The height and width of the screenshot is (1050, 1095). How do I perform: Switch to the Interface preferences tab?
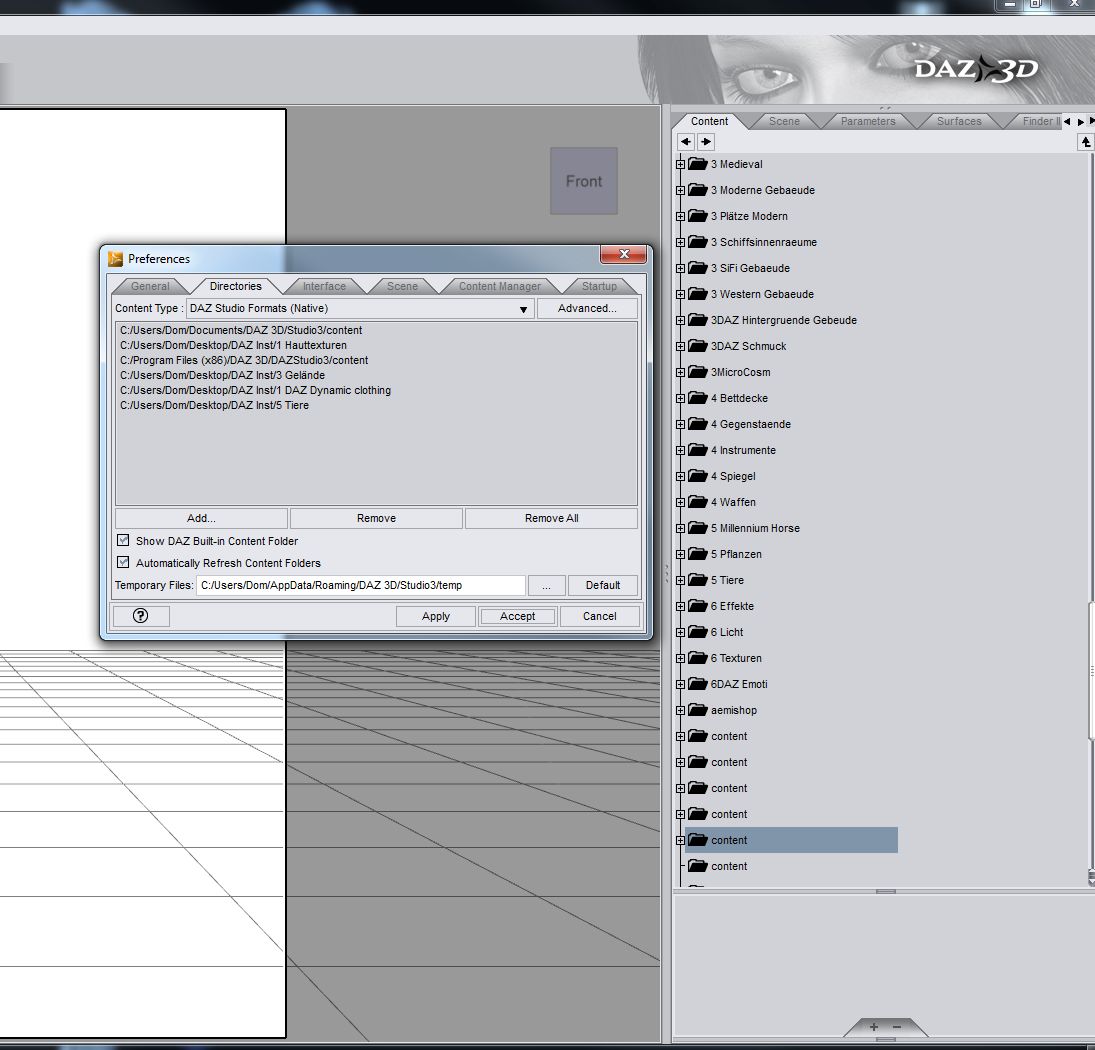[324, 286]
